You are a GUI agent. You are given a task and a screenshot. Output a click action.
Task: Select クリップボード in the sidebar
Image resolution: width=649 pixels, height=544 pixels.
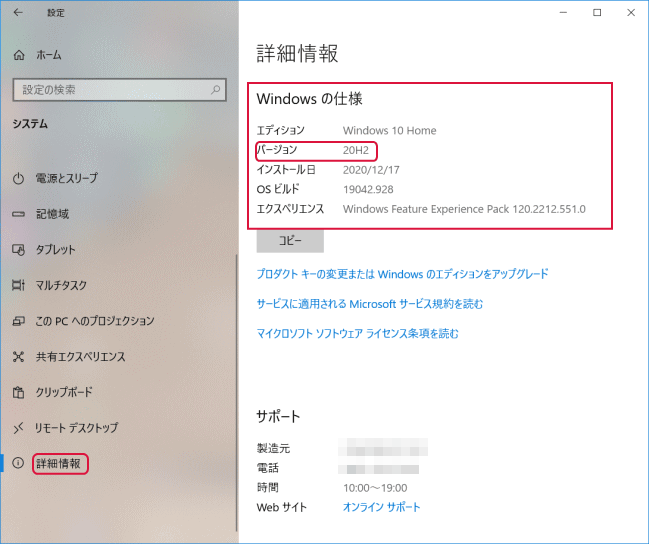(64, 392)
